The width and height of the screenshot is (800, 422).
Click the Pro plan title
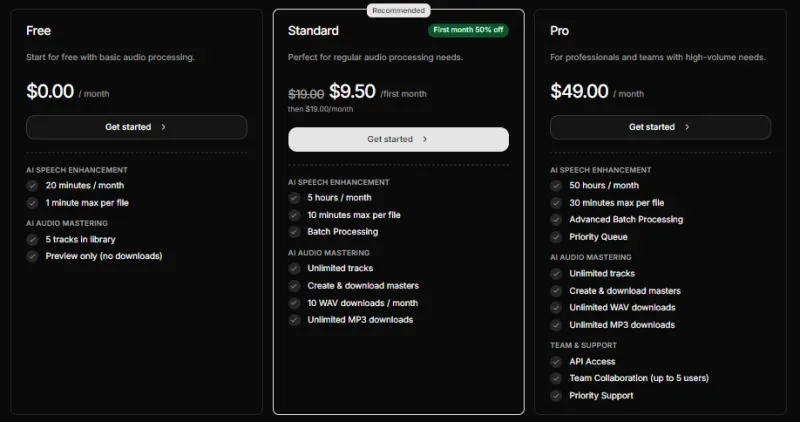click(x=560, y=31)
